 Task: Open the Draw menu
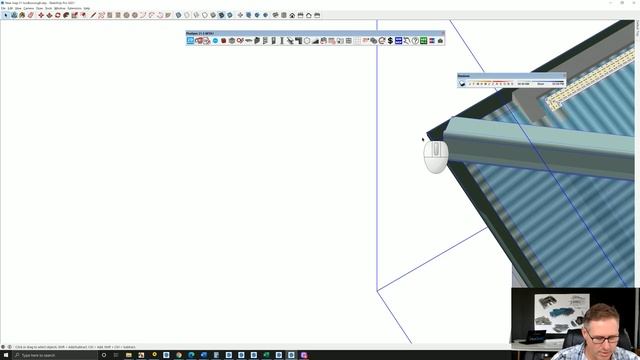39,8
